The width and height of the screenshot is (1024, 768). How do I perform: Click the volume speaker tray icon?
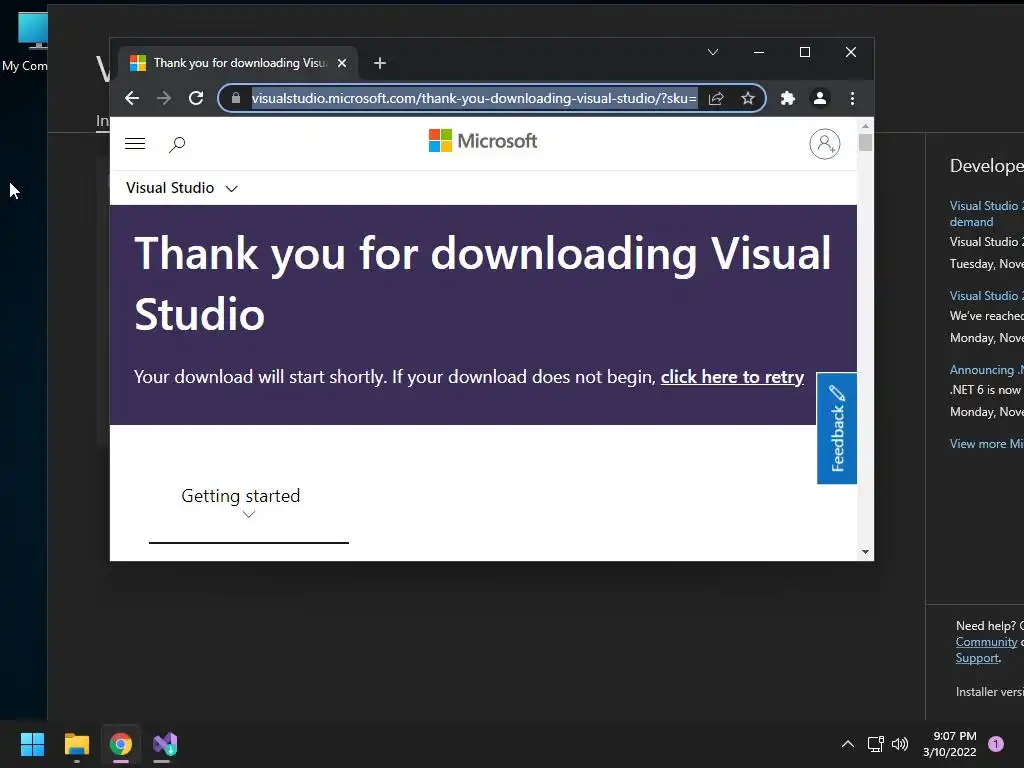900,744
